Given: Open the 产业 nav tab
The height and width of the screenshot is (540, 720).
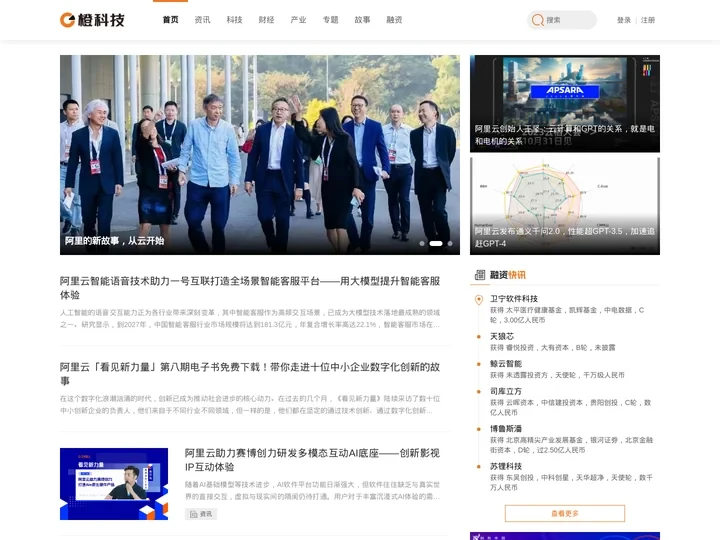Looking at the screenshot, I should tap(298, 20).
